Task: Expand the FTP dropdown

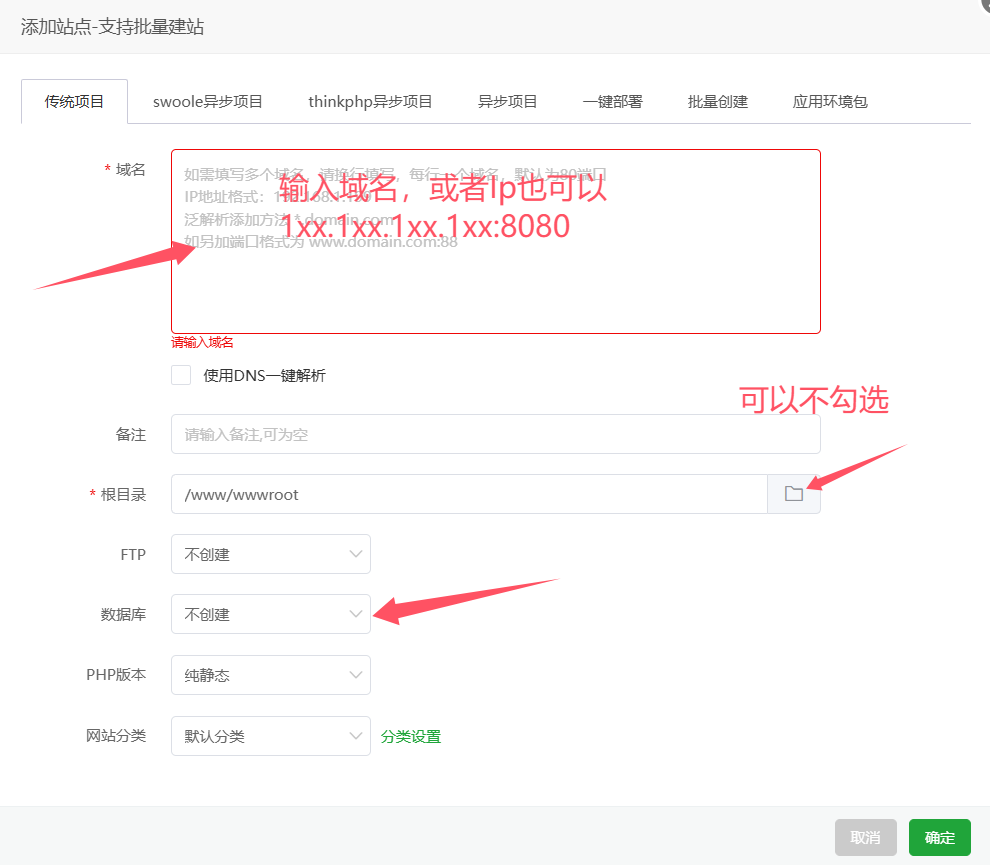Action: coord(271,554)
